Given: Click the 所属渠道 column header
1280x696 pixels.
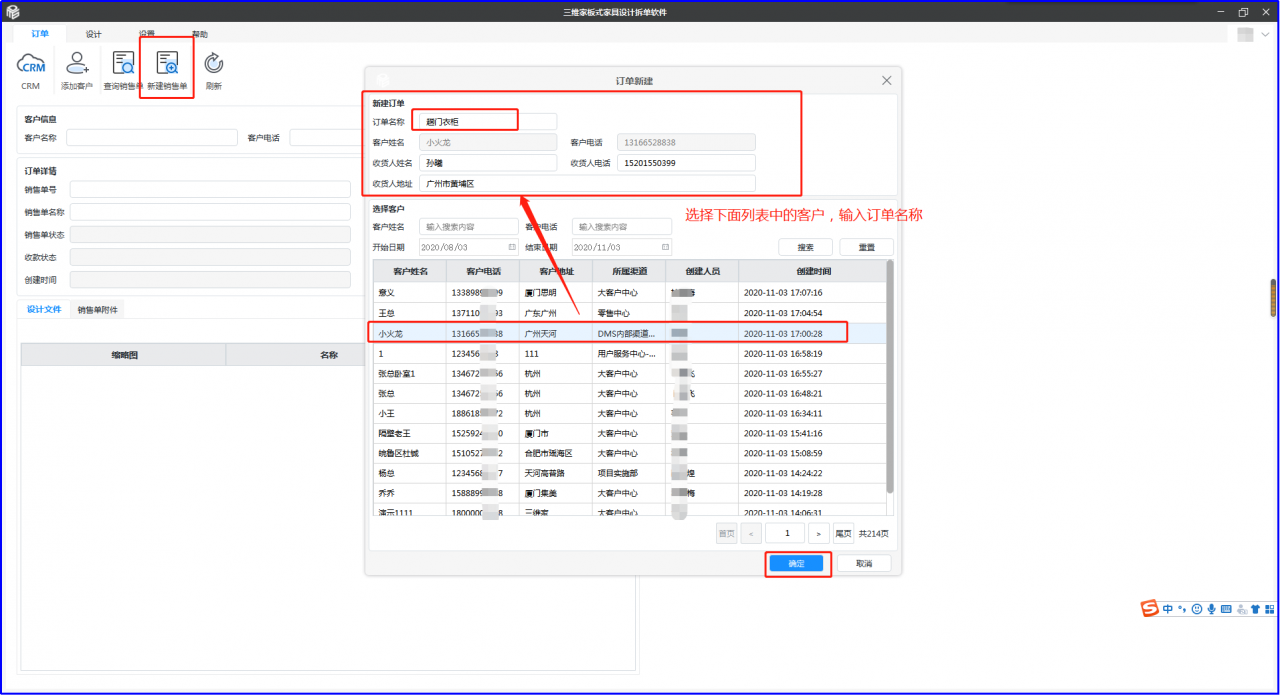Looking at the screenshot, I should (x=629, y=271).
